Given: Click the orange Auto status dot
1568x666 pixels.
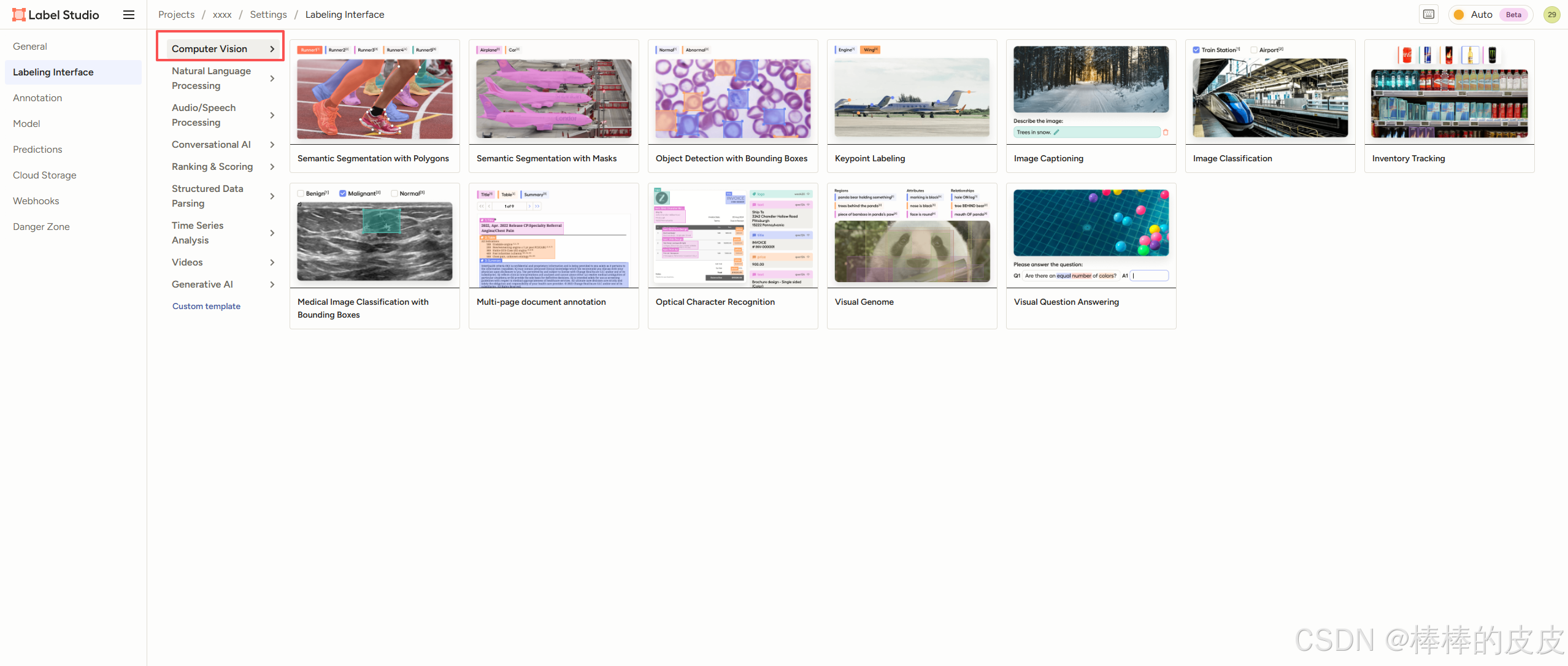Looking at the screenshot, I should (x=1459, y=15).
